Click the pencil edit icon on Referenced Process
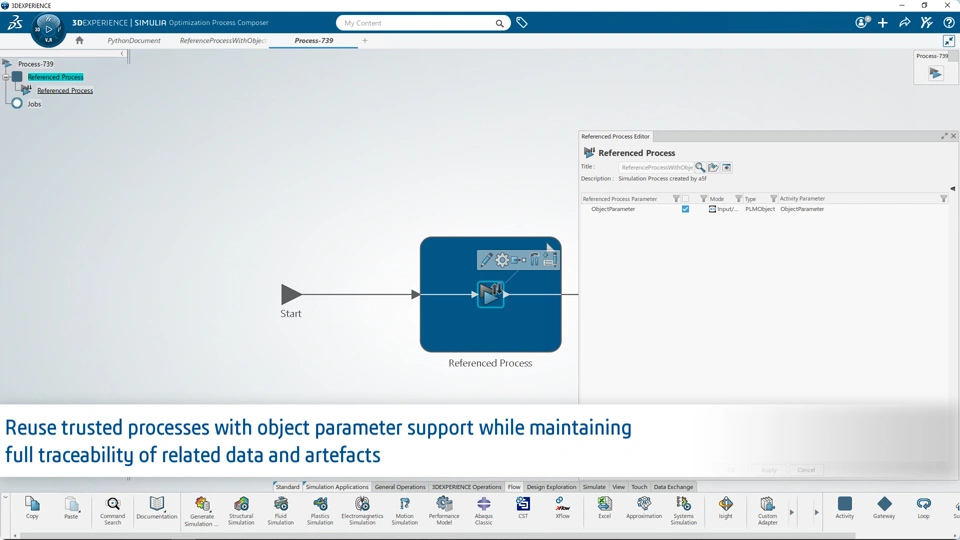The height and width of the screenshot is (540, 960). 486,260
